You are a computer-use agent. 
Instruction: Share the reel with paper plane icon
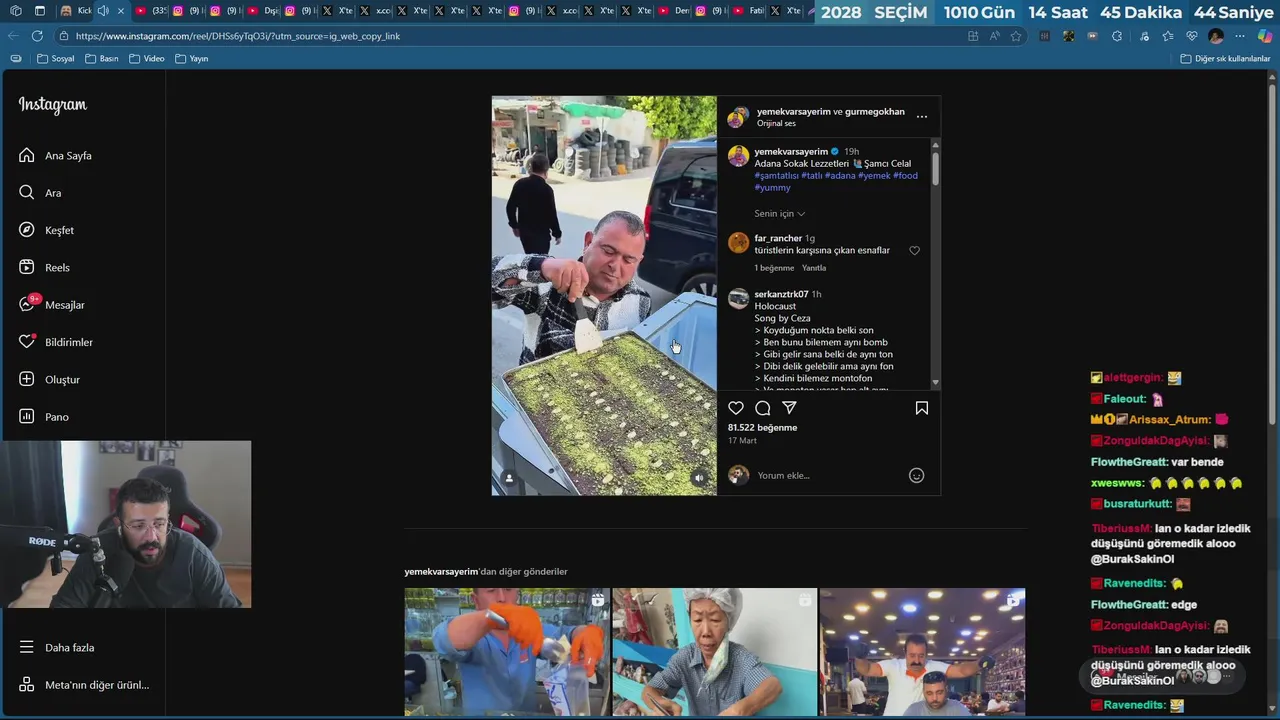tap(789, 408)
